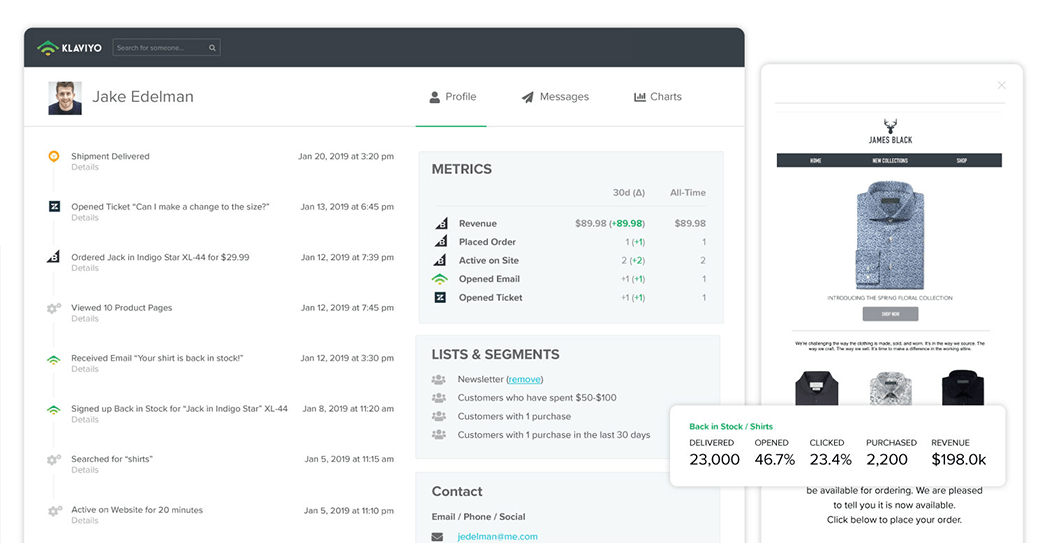
Task: Open Details under Signed up Back in Stock
Action: pyautogui.click(x=85, y=420)
